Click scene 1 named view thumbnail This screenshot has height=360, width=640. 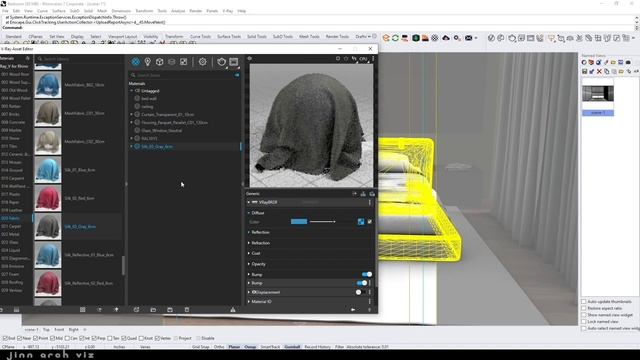598,94
